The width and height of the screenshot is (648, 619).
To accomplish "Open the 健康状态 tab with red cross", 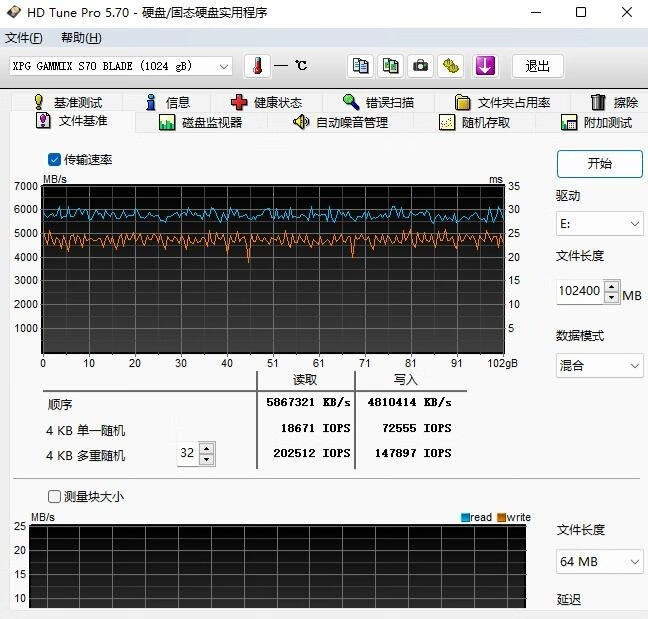I will coord(265,102).
